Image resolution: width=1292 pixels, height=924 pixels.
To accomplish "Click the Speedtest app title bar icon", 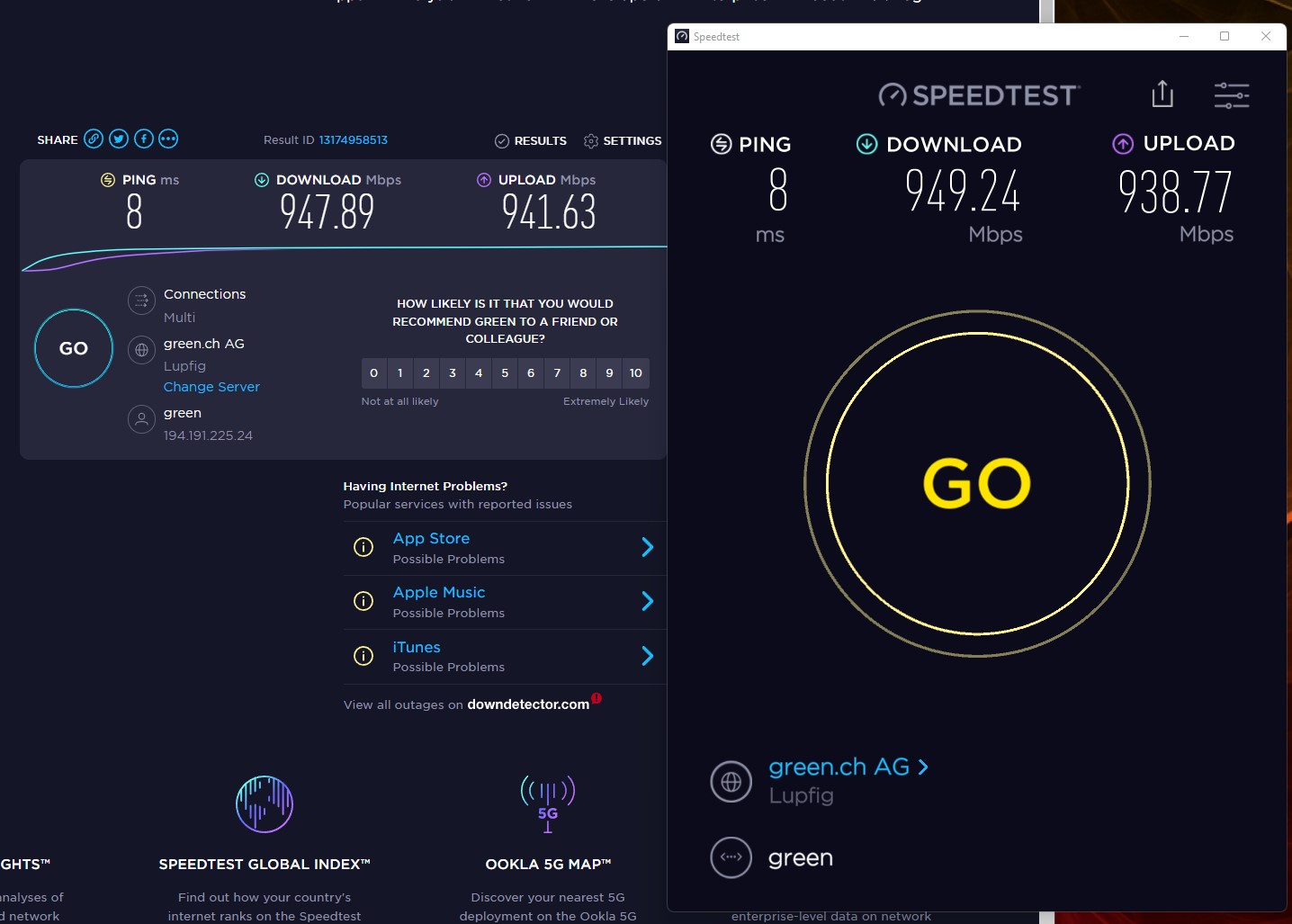I will point(682,37).
